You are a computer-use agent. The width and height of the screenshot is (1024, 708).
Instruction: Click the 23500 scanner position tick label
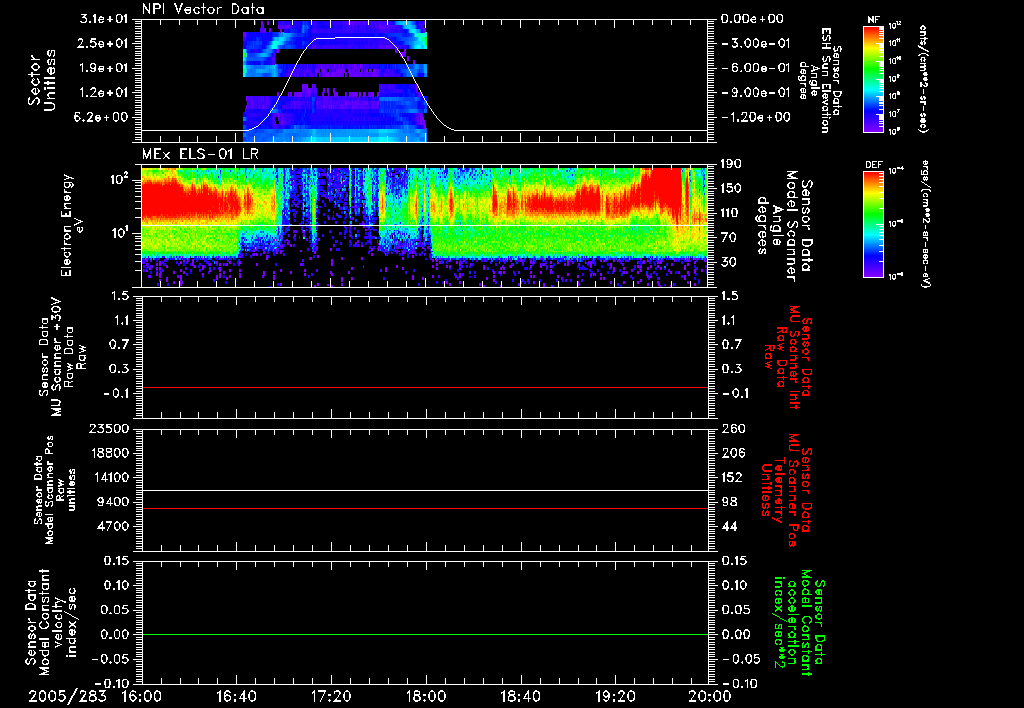click(110, 429)
